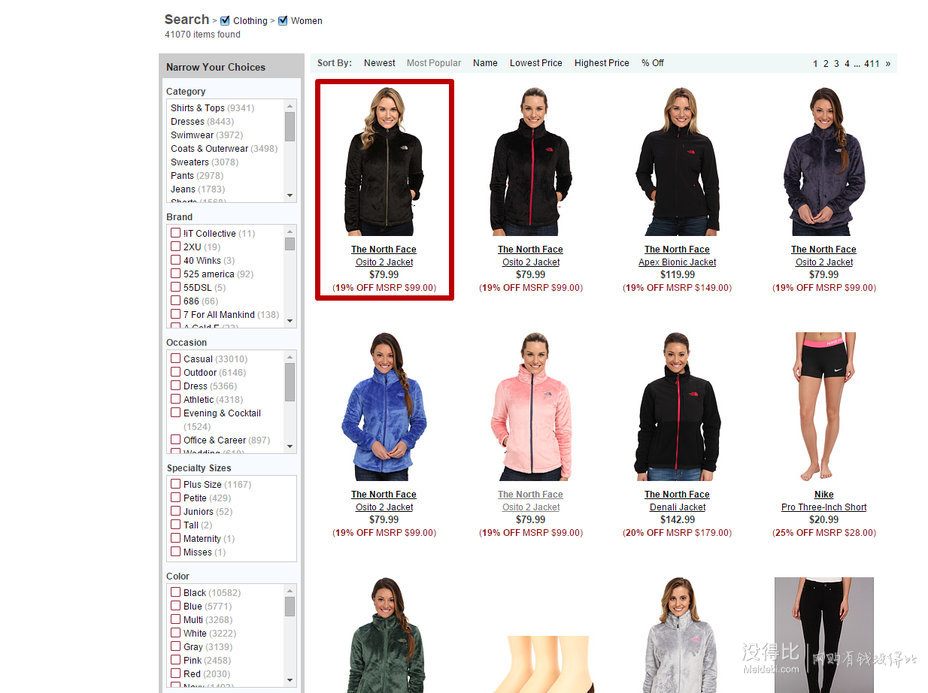928x693 pixels.
Task: Tick the White color checkbox
Action: [x=176, y=633]
